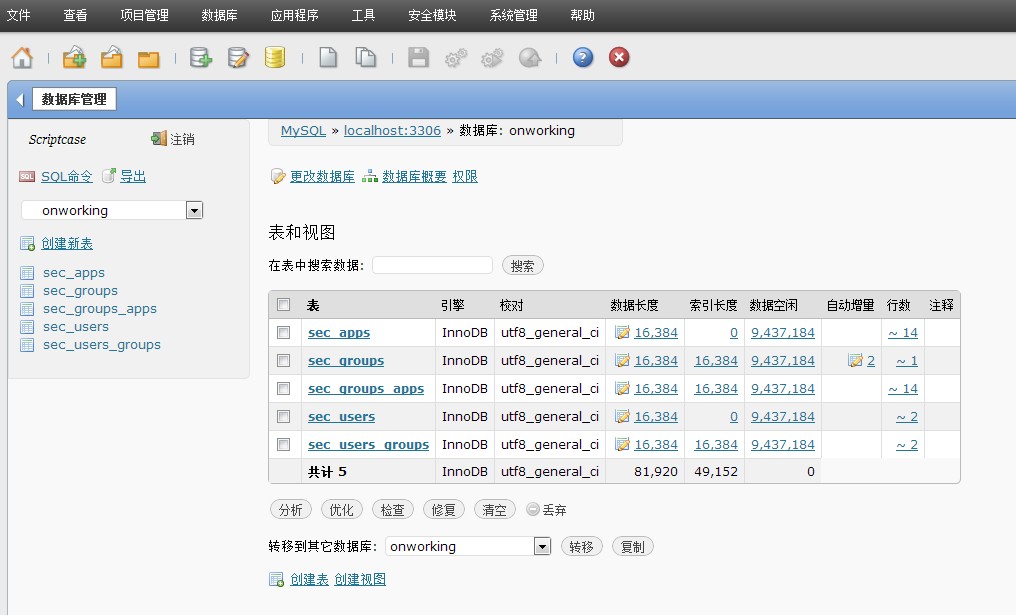1016x615 pixels.
Task: Click the create new table sidebar icon
Action: click(x=27, y=244)
